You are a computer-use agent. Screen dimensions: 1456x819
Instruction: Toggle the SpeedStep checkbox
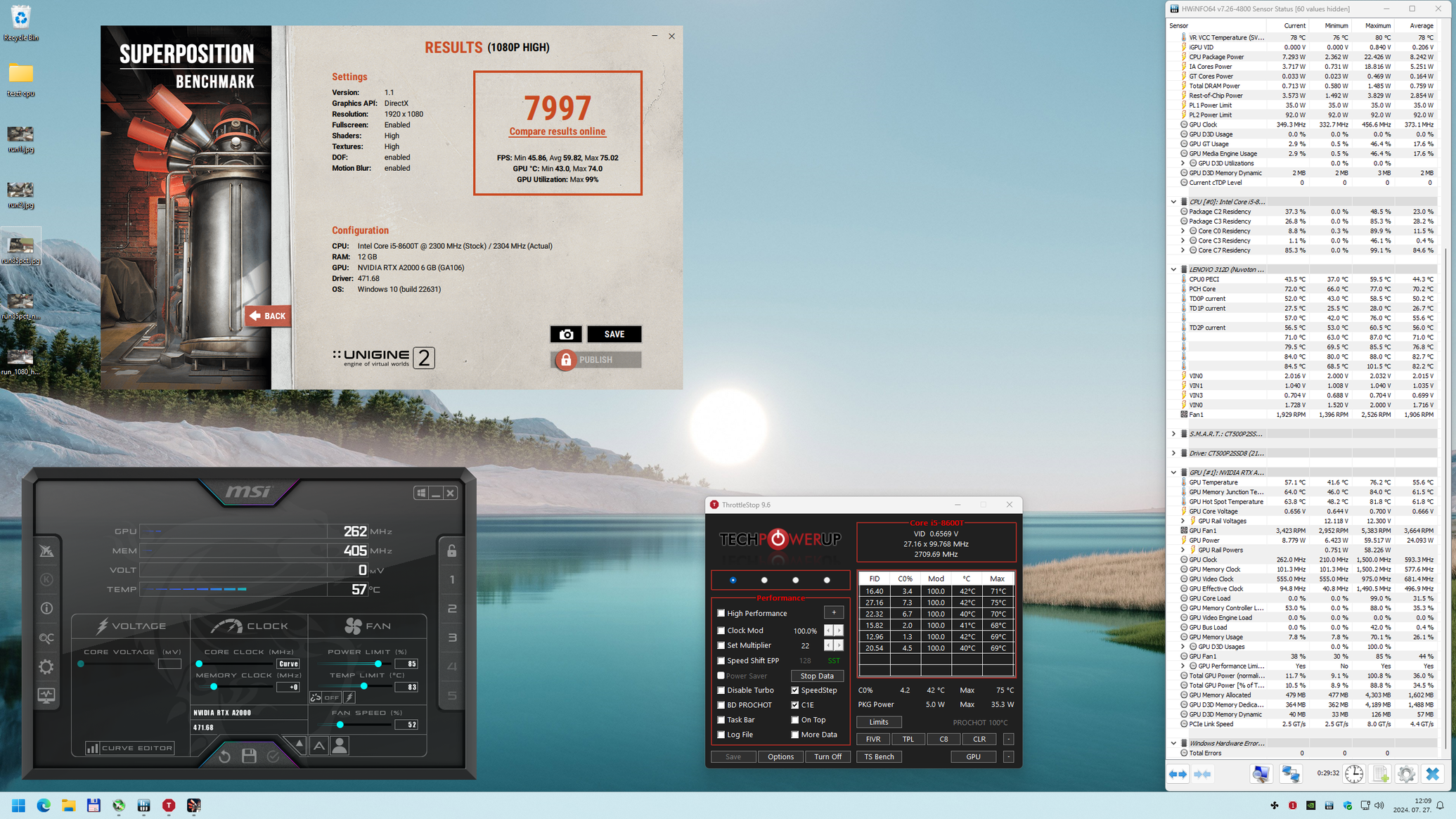tap(795, 690)
